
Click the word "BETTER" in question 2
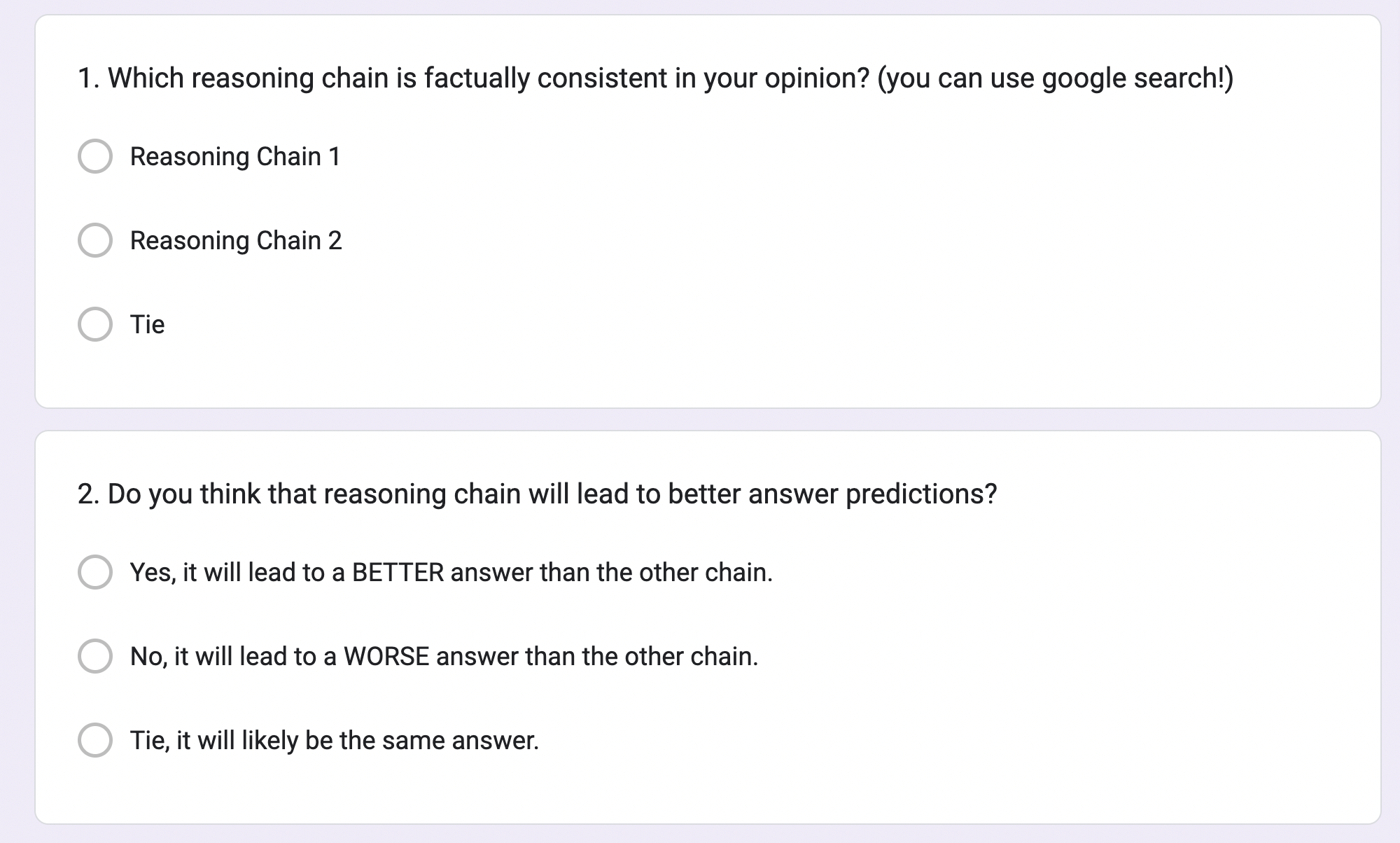[x=398, y=572]
